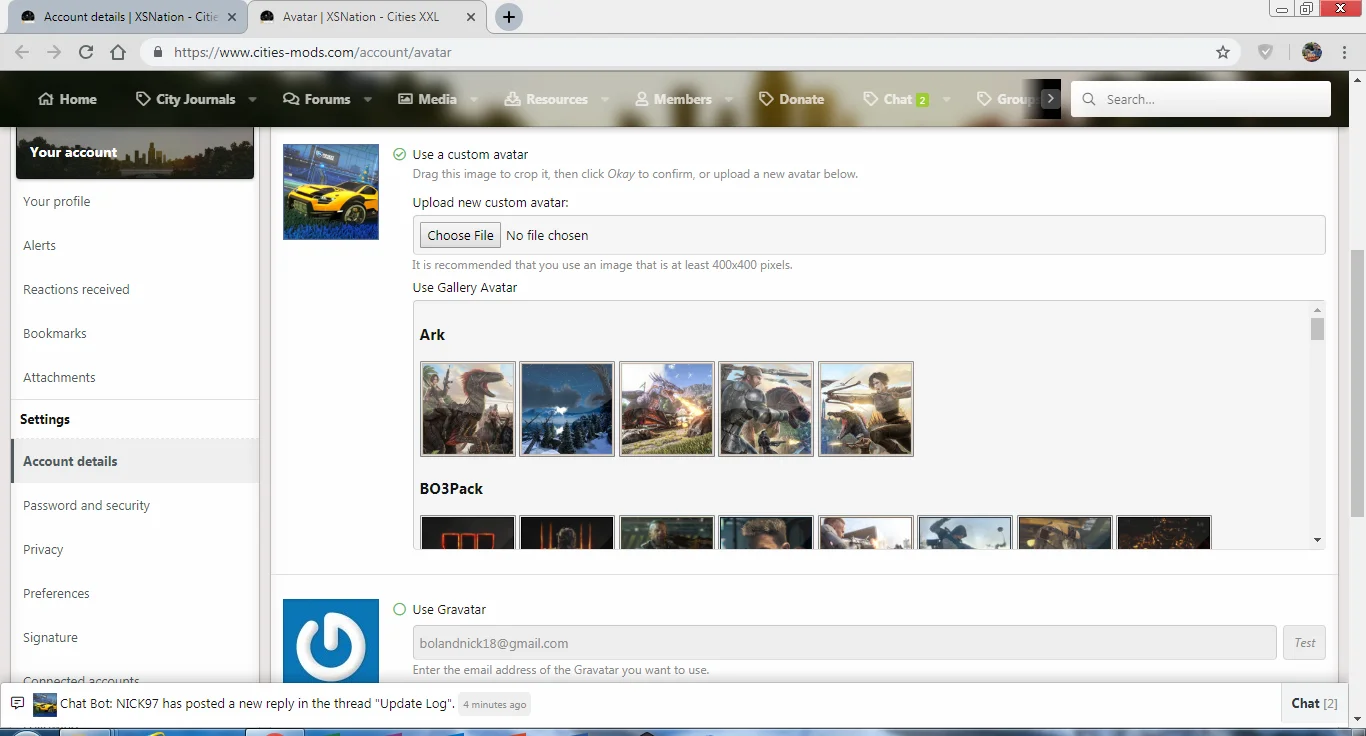Expand the Resources dropdown arrow

[x=605, y=99]
